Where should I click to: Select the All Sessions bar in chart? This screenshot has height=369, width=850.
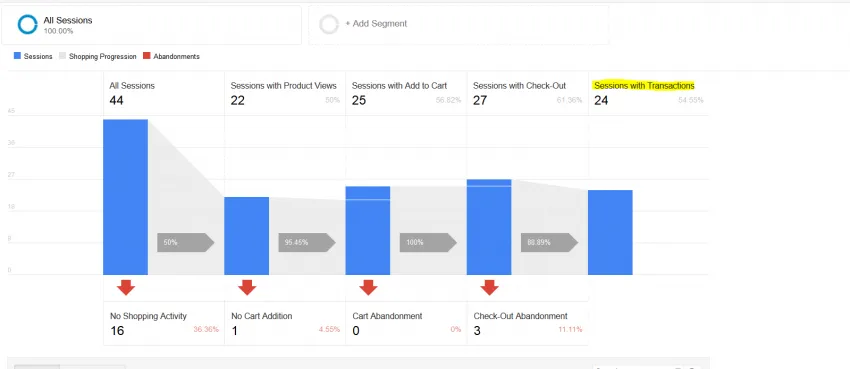click(x=126, y=197)
